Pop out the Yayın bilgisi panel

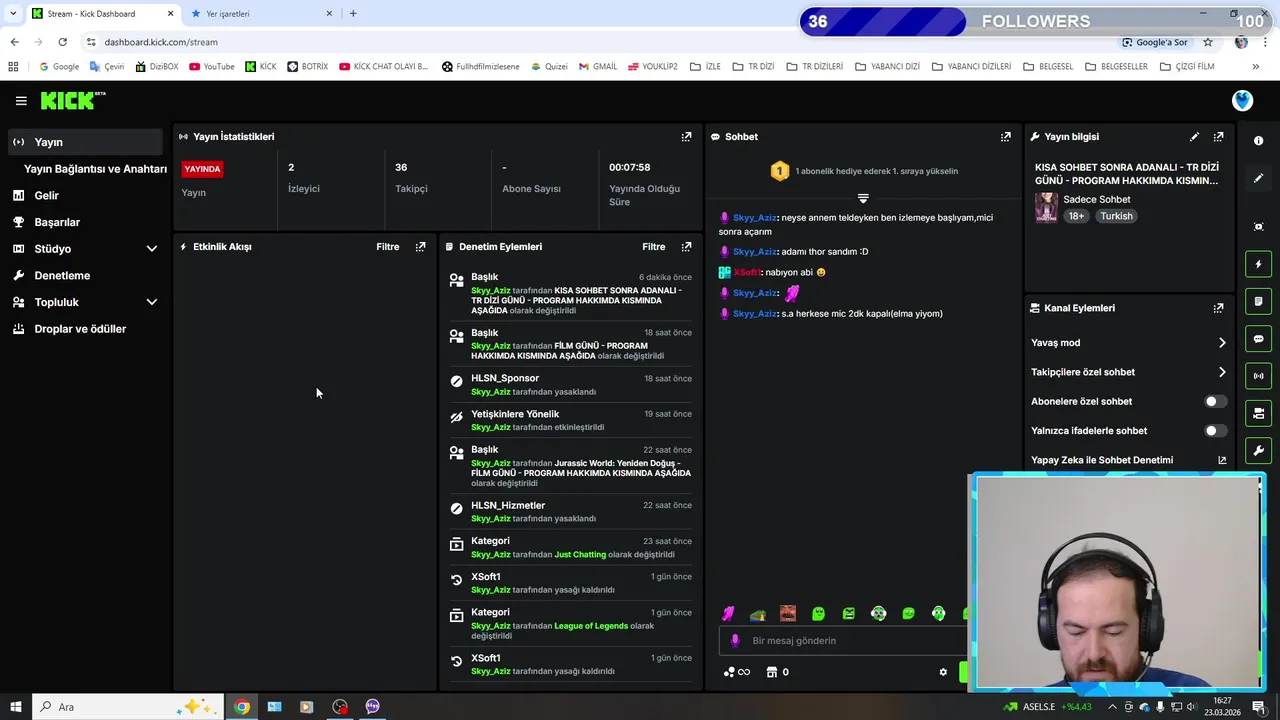[1218, 137]
